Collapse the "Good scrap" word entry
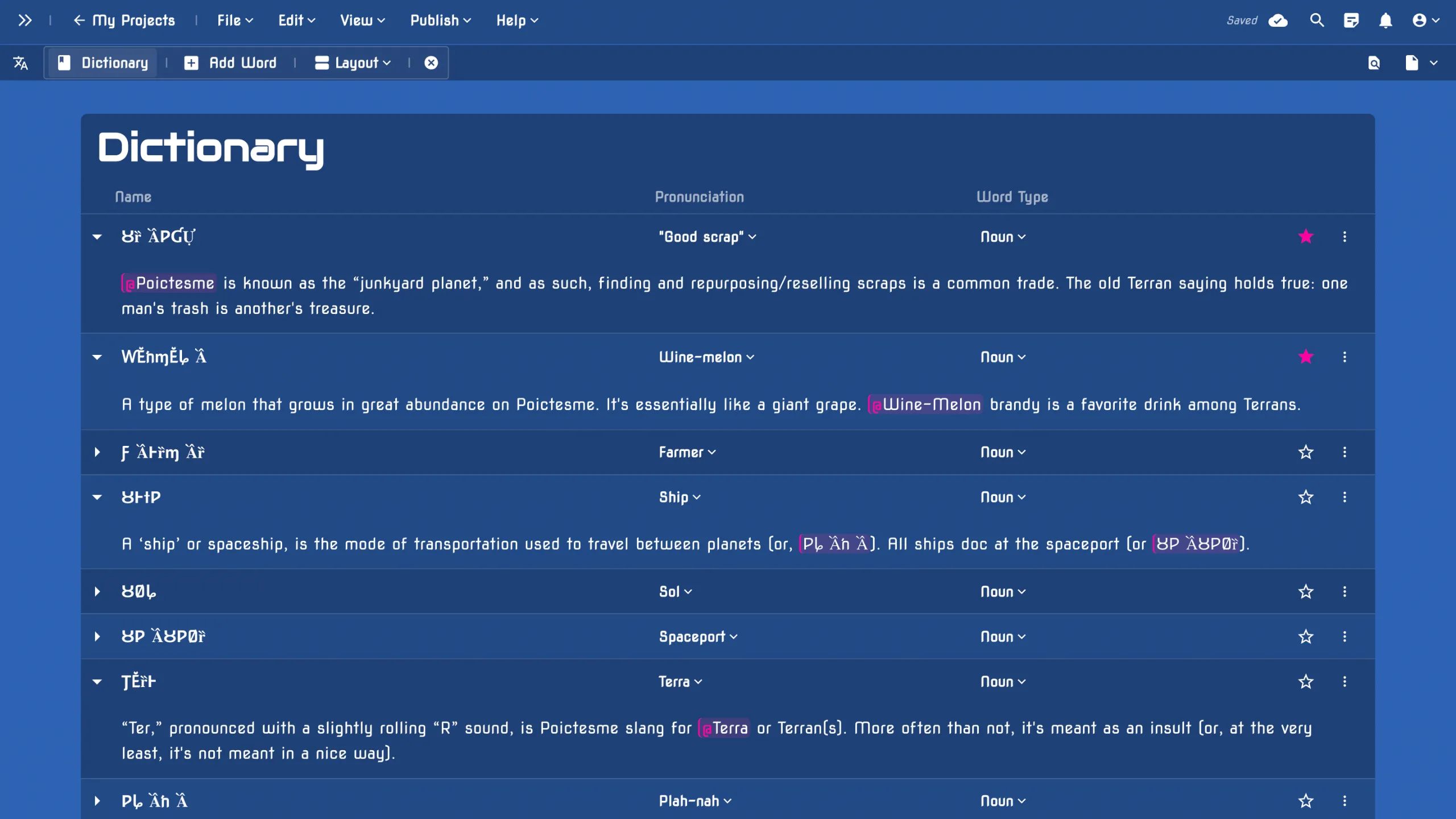The image size is (1456, 819). (97, 237)
